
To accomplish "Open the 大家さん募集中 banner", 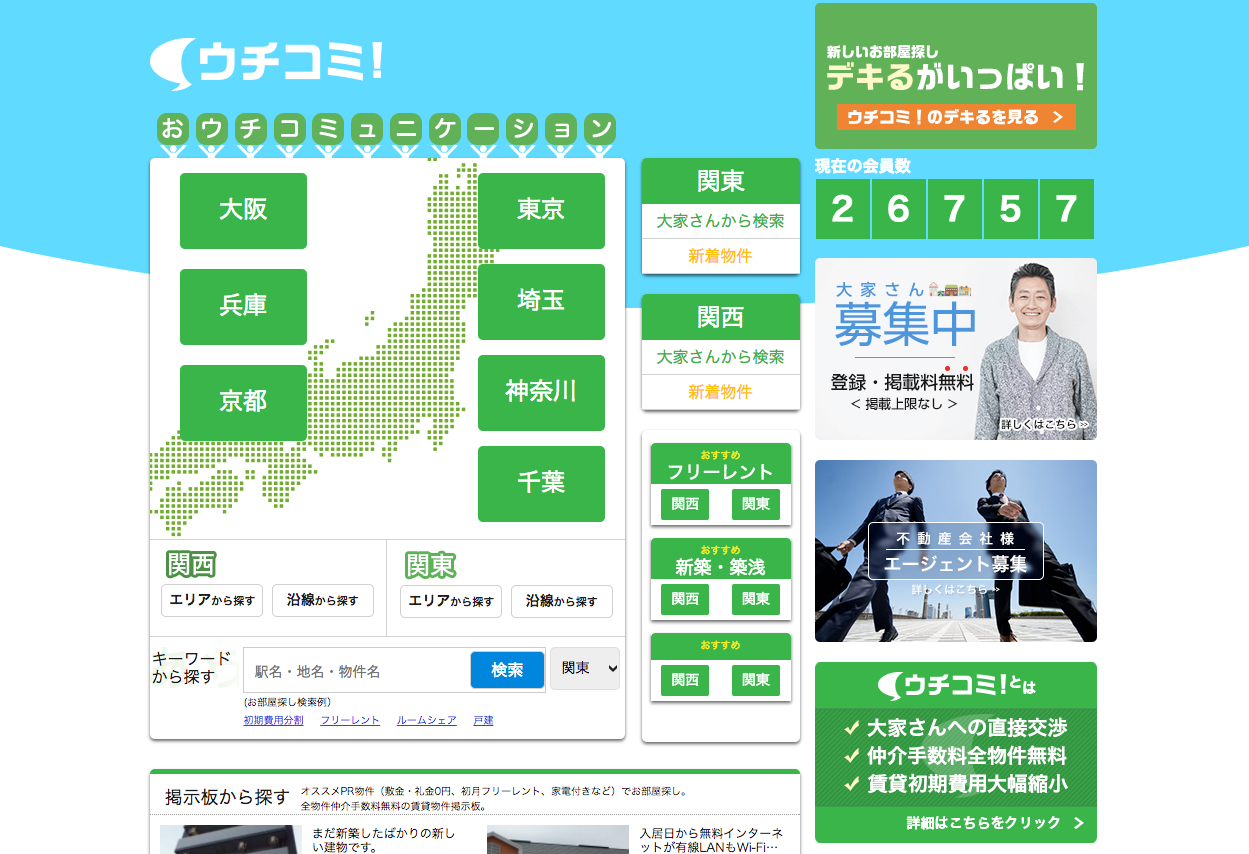I will pos(956,349).
